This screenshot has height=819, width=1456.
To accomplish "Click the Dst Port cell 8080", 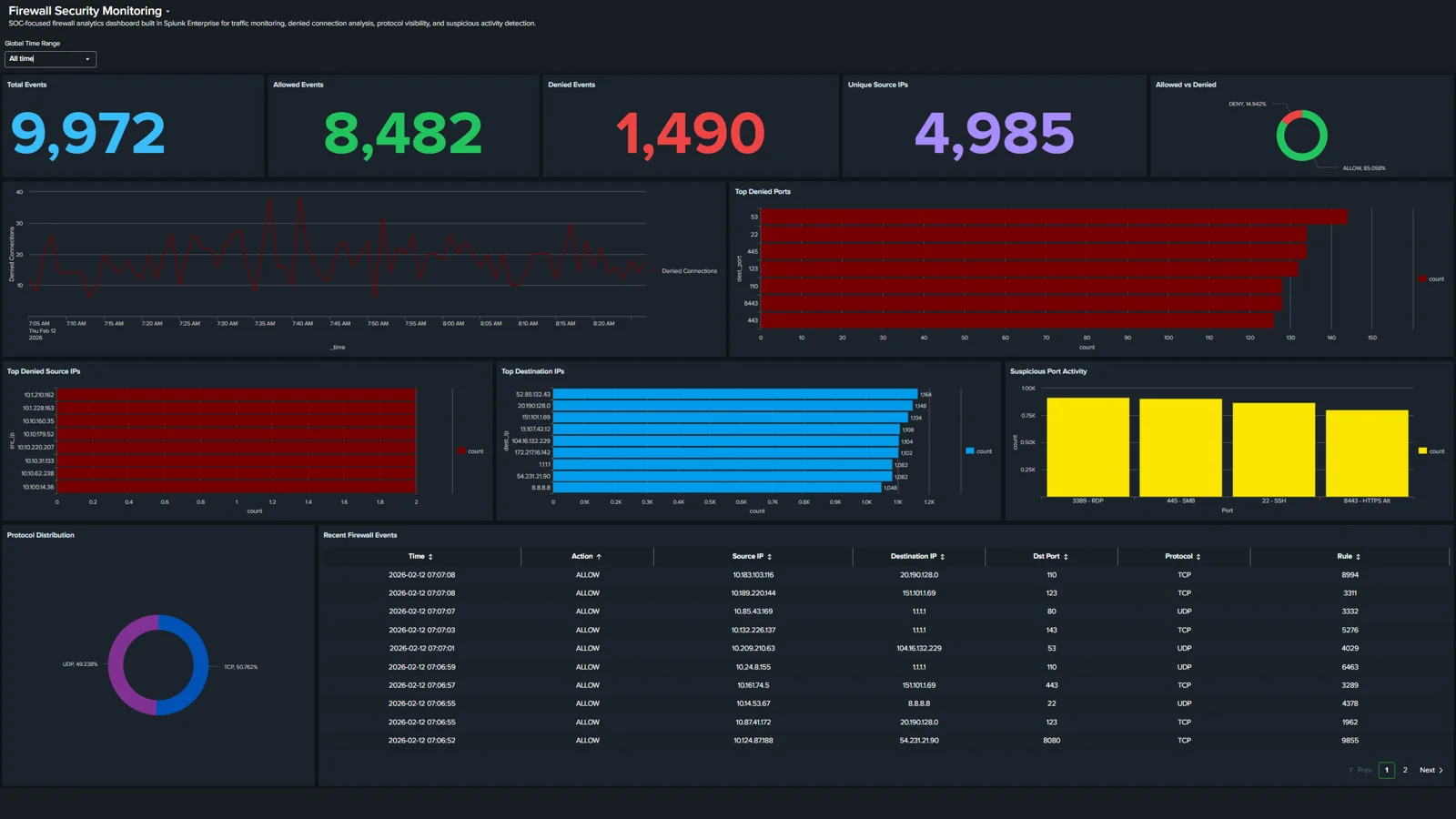I will pyautogui.click(x=1051, y=741).
